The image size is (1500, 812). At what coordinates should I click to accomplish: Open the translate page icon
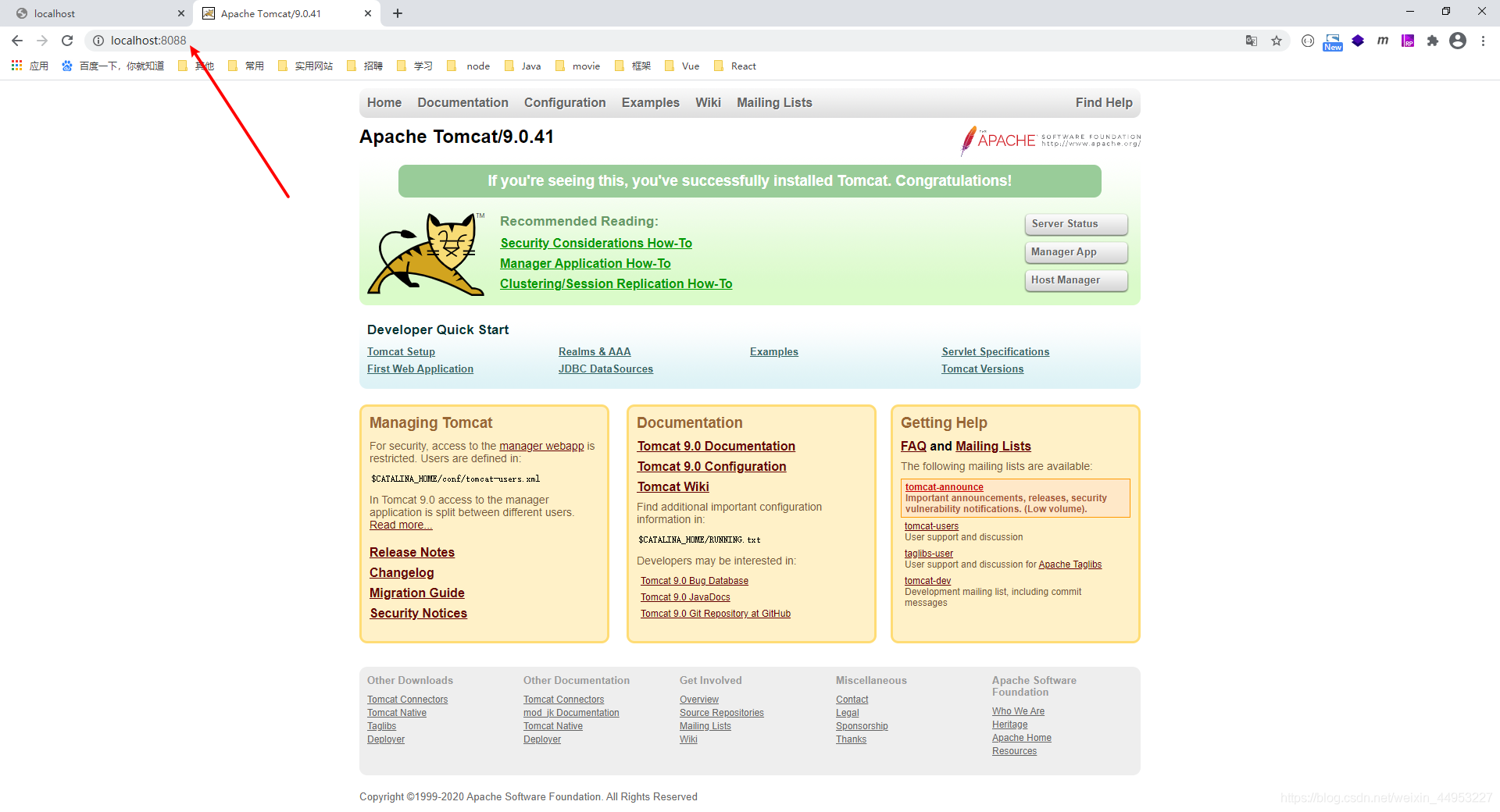[1252, 41]
